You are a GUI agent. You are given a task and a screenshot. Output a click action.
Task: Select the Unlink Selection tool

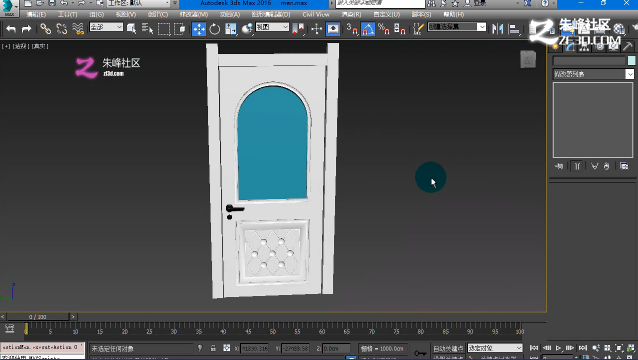click(61, 29)
